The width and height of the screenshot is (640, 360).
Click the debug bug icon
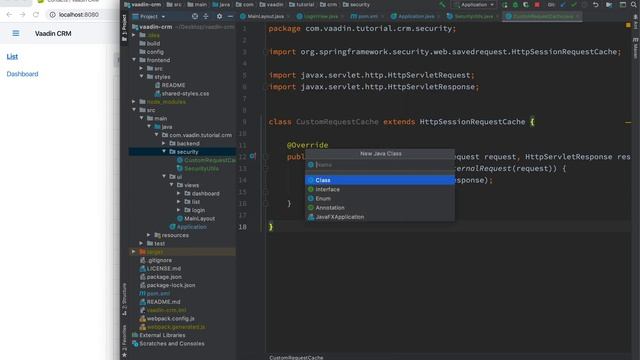tap(515, 4)
